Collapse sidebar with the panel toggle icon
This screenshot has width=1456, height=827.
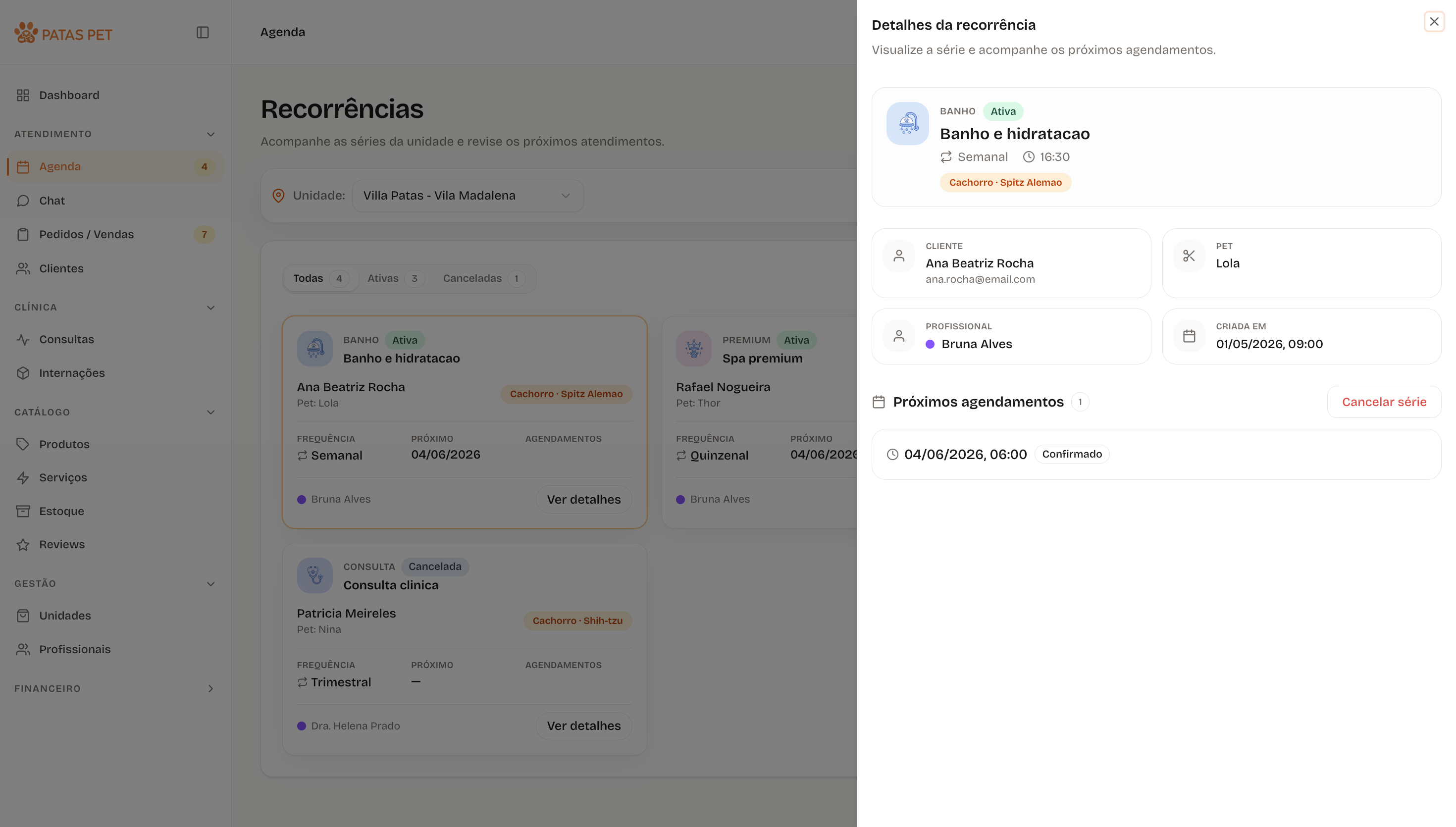tap(203, 32)
